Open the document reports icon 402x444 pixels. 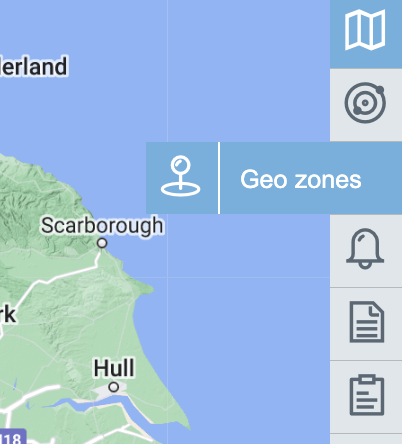(x=367, y=322)
